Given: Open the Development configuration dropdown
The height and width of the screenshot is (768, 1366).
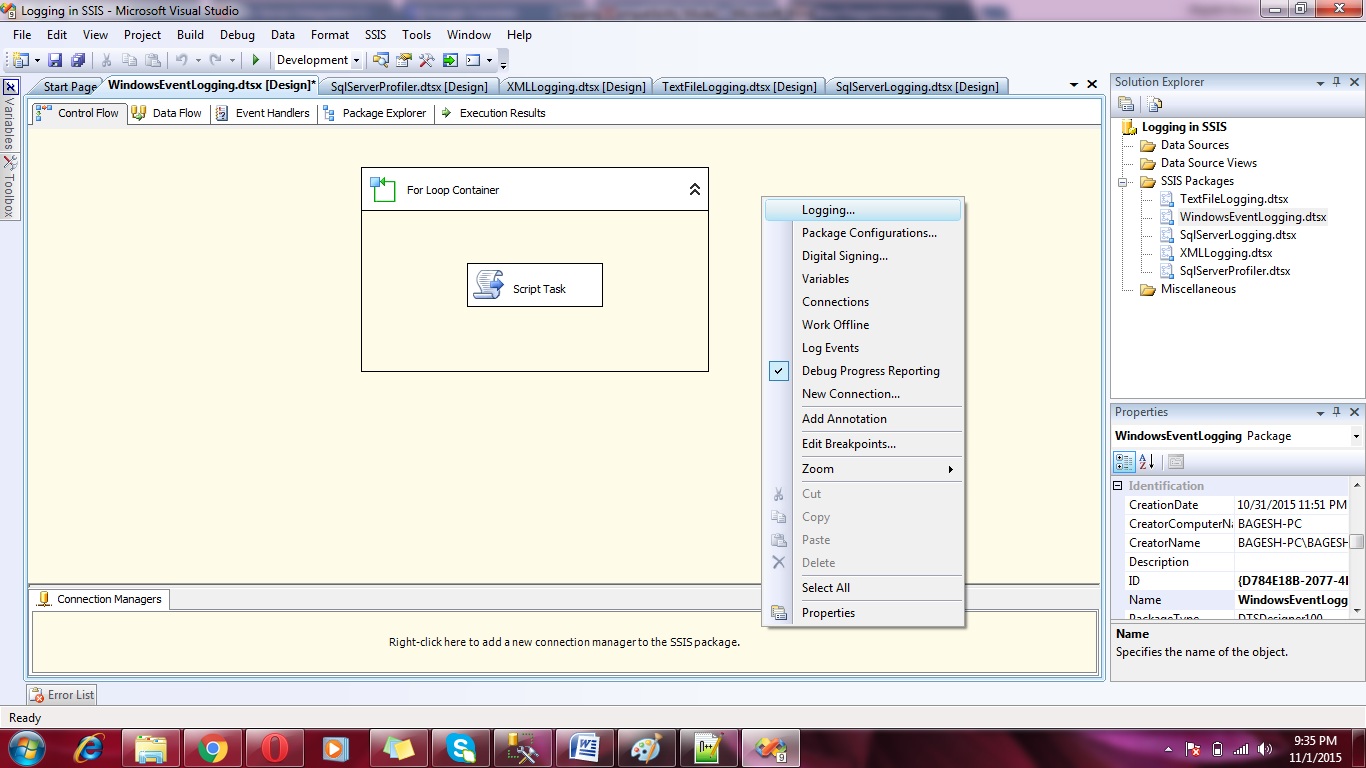Looking at the screenshot, I should [x=357, y=60].
